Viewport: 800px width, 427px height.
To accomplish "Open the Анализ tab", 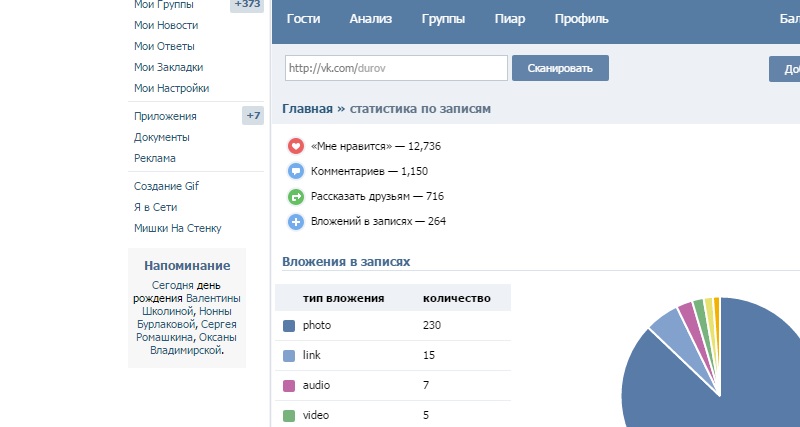I will (x=371, y=19).
